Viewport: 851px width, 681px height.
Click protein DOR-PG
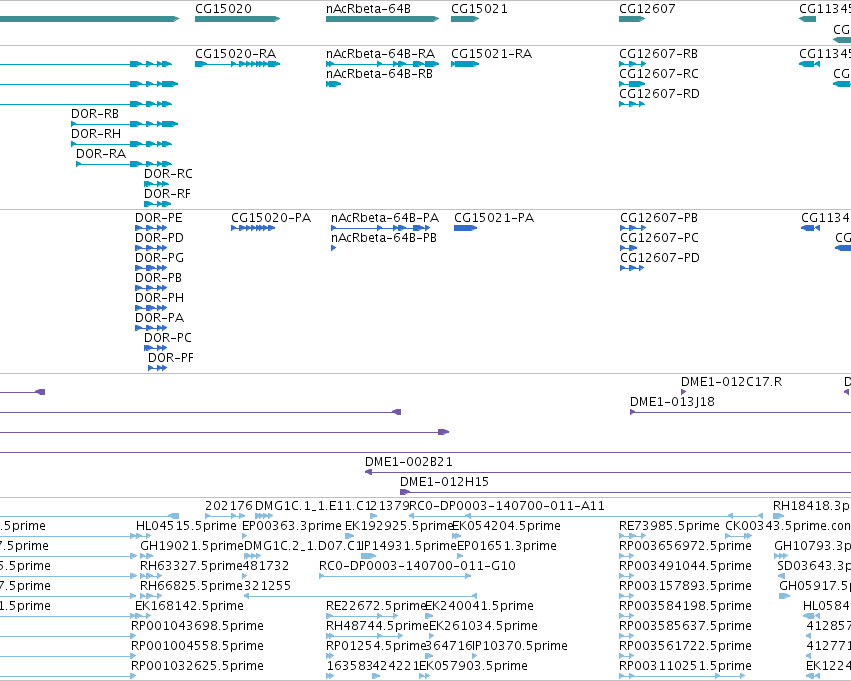pyautogui.click(x=159, y=258)
